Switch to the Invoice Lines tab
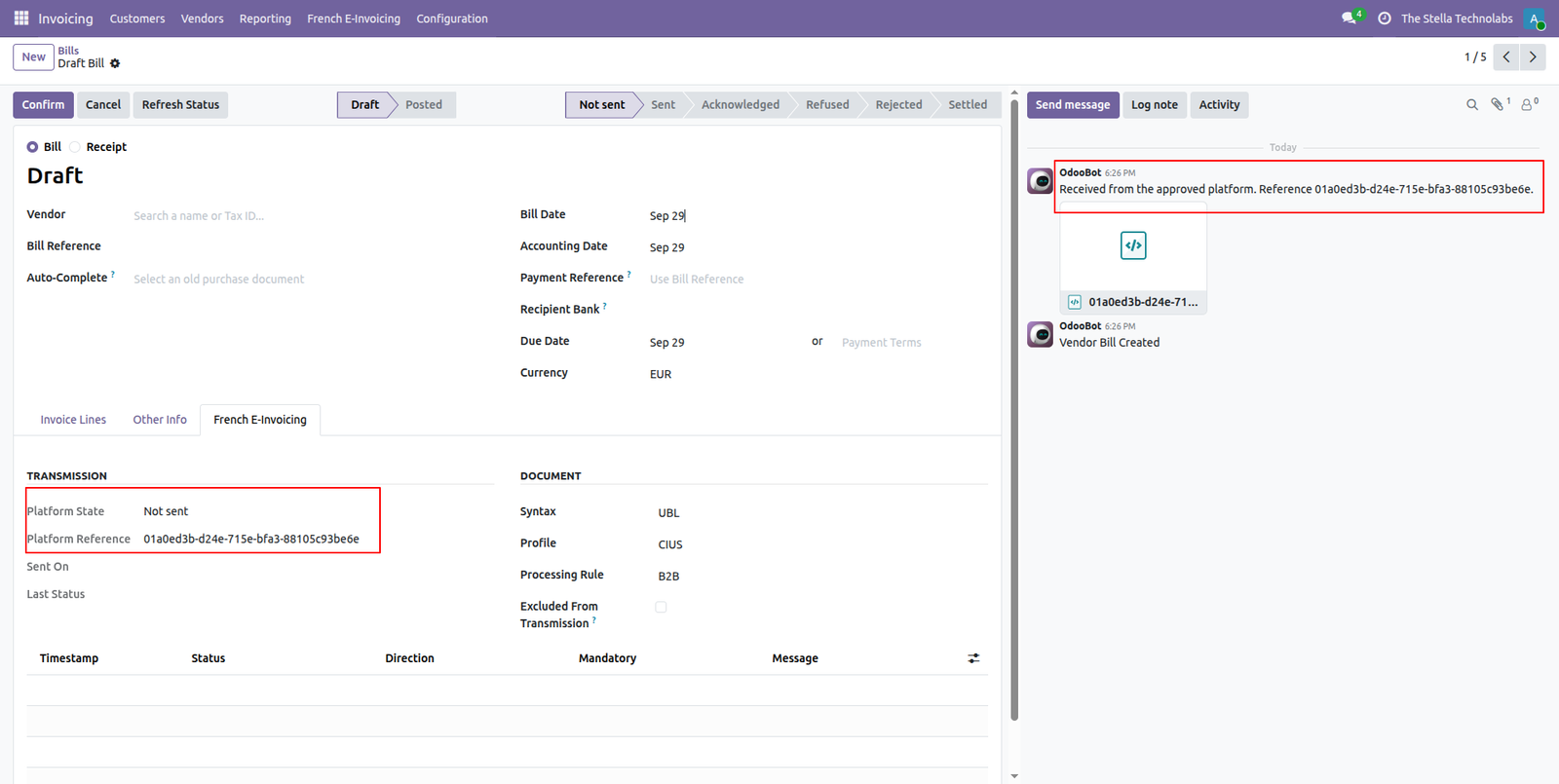 [73, 420]
